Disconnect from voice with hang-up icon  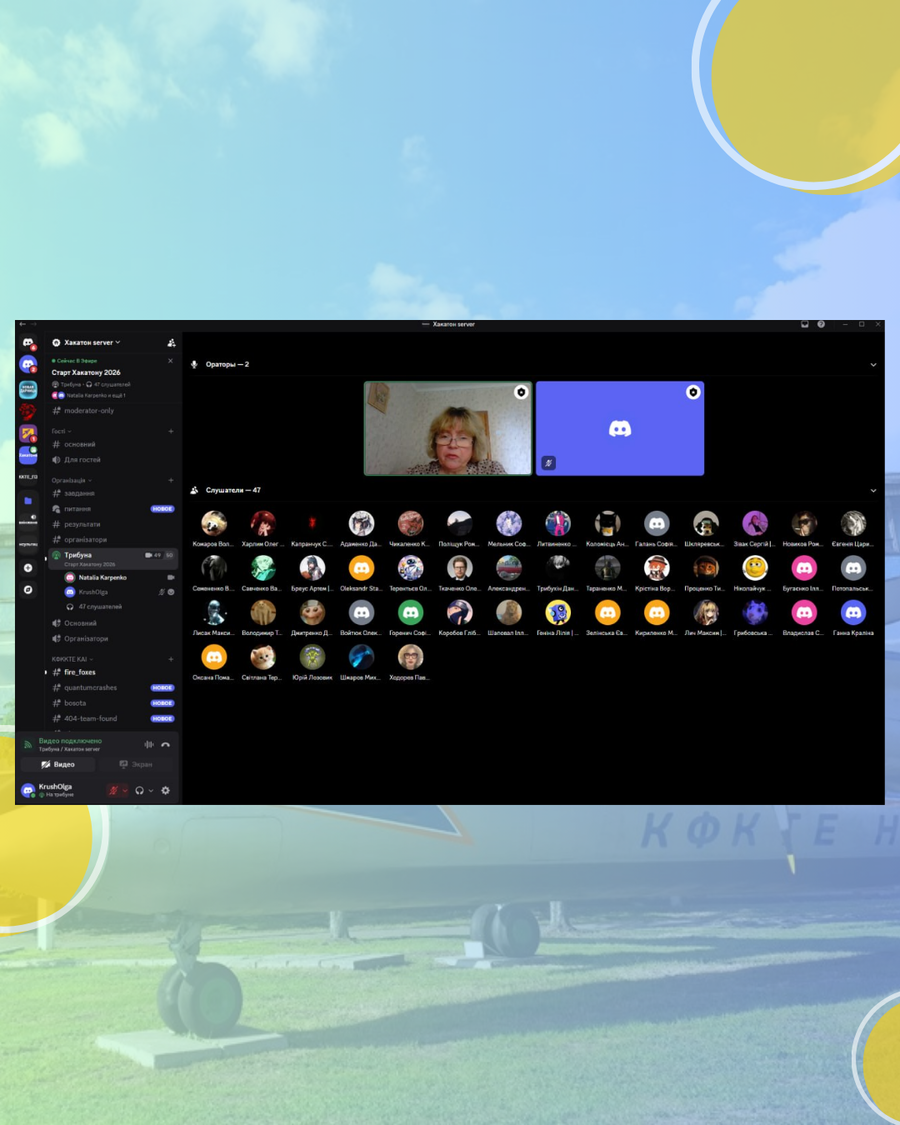click(x=166, y=744)
